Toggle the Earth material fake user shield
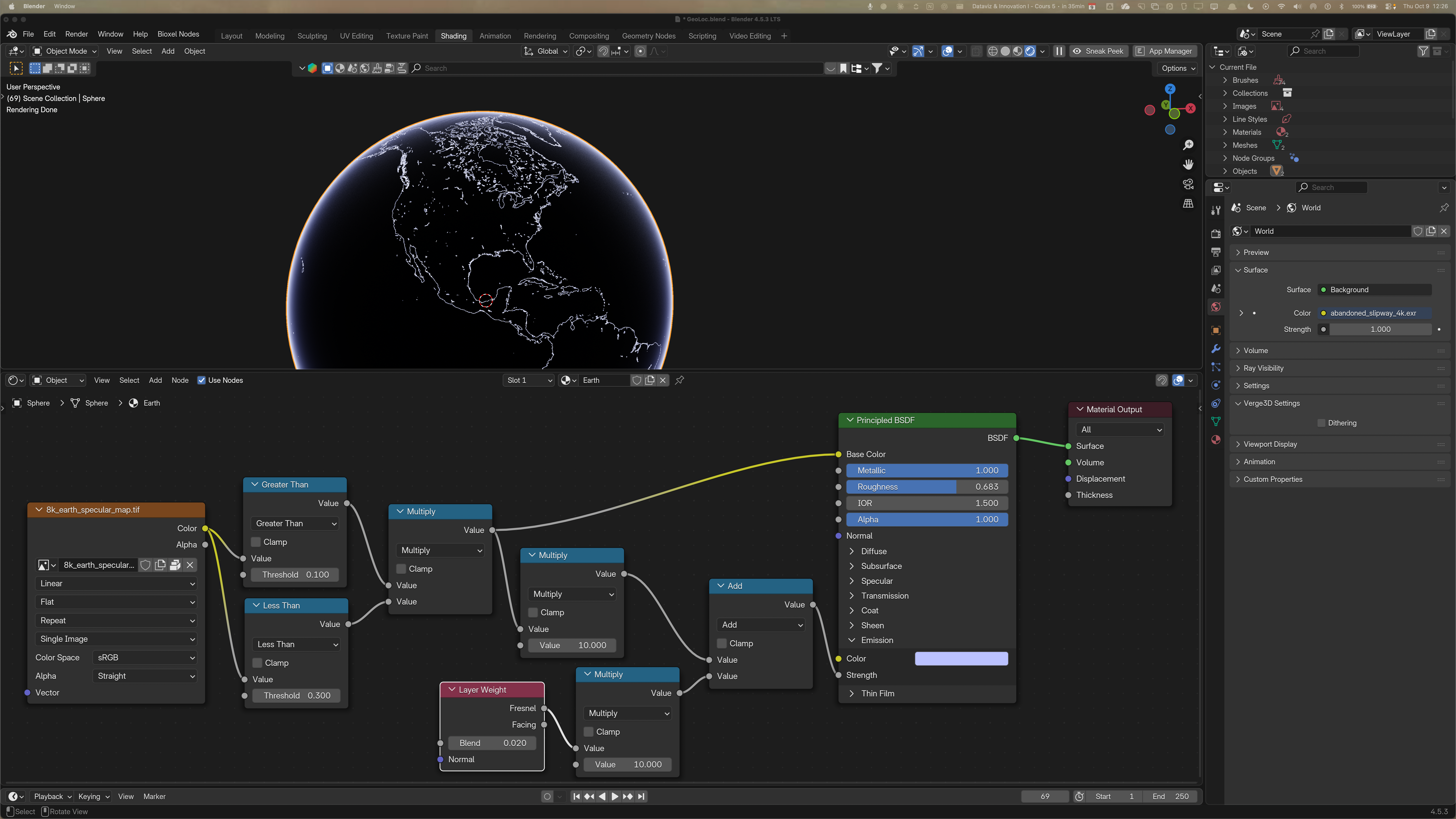1456x819 pixels. [637, 380]
